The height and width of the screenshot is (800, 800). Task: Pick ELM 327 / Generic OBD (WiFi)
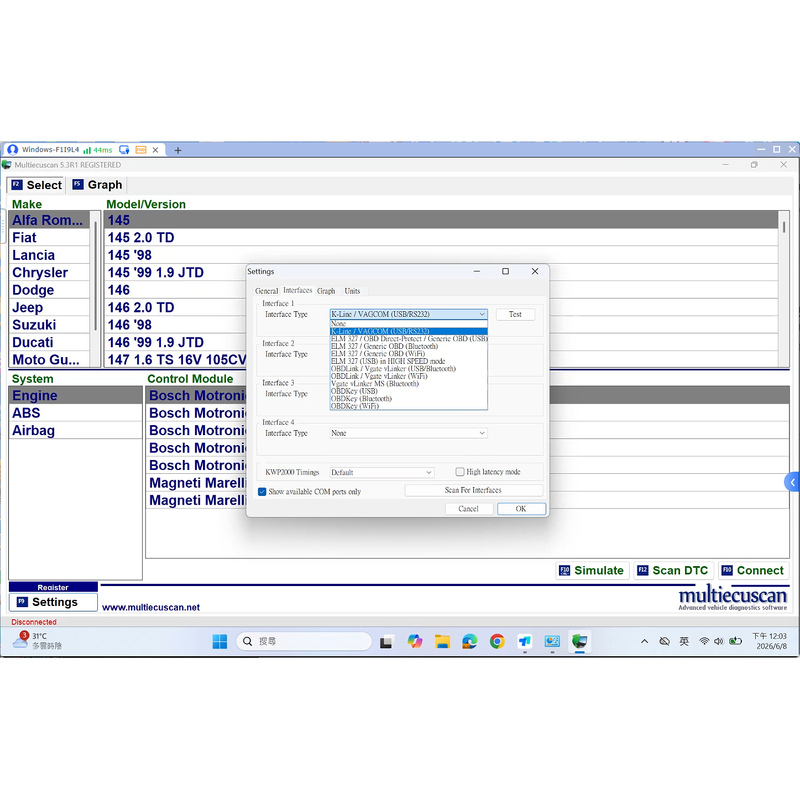click(x=408, y=354)
